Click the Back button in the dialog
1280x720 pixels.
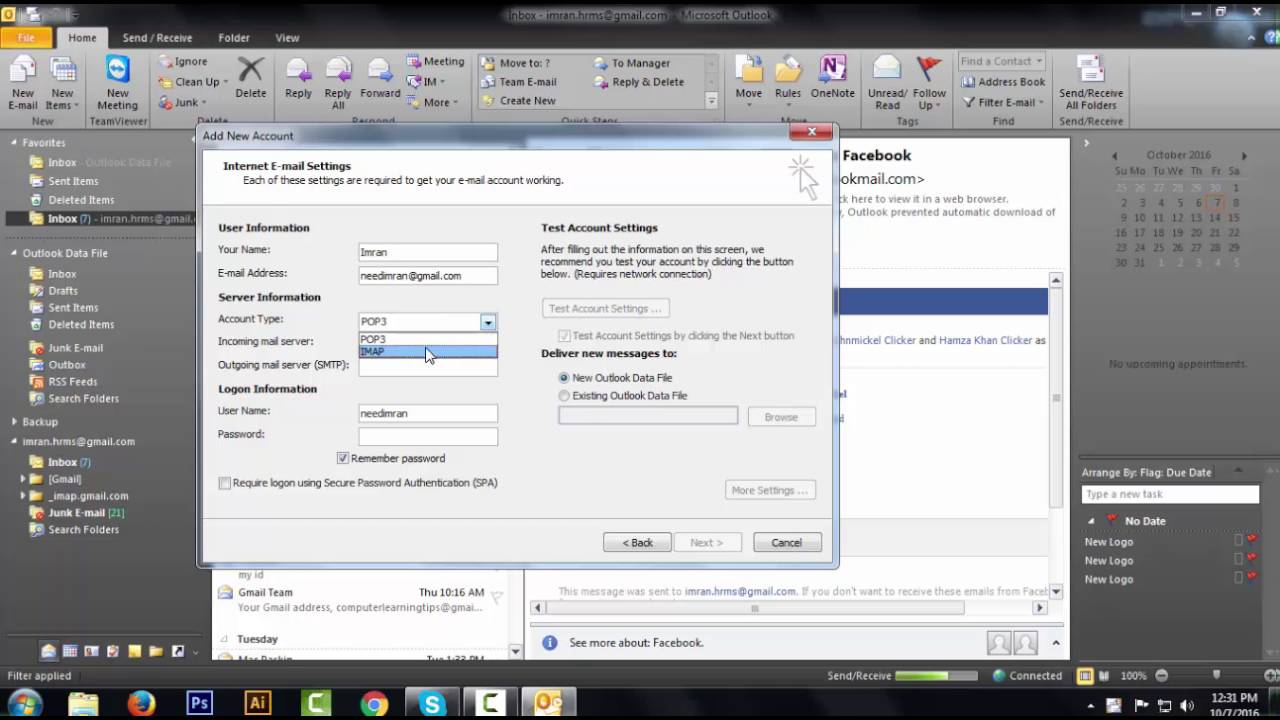click(637, 542)
